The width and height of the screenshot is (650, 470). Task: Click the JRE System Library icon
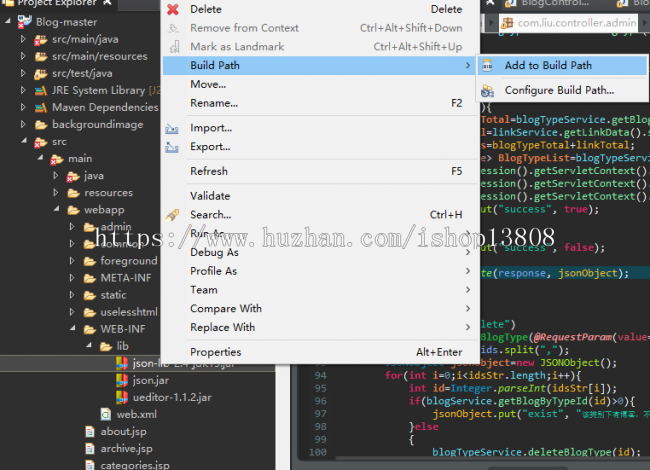(x=41, y=90)
